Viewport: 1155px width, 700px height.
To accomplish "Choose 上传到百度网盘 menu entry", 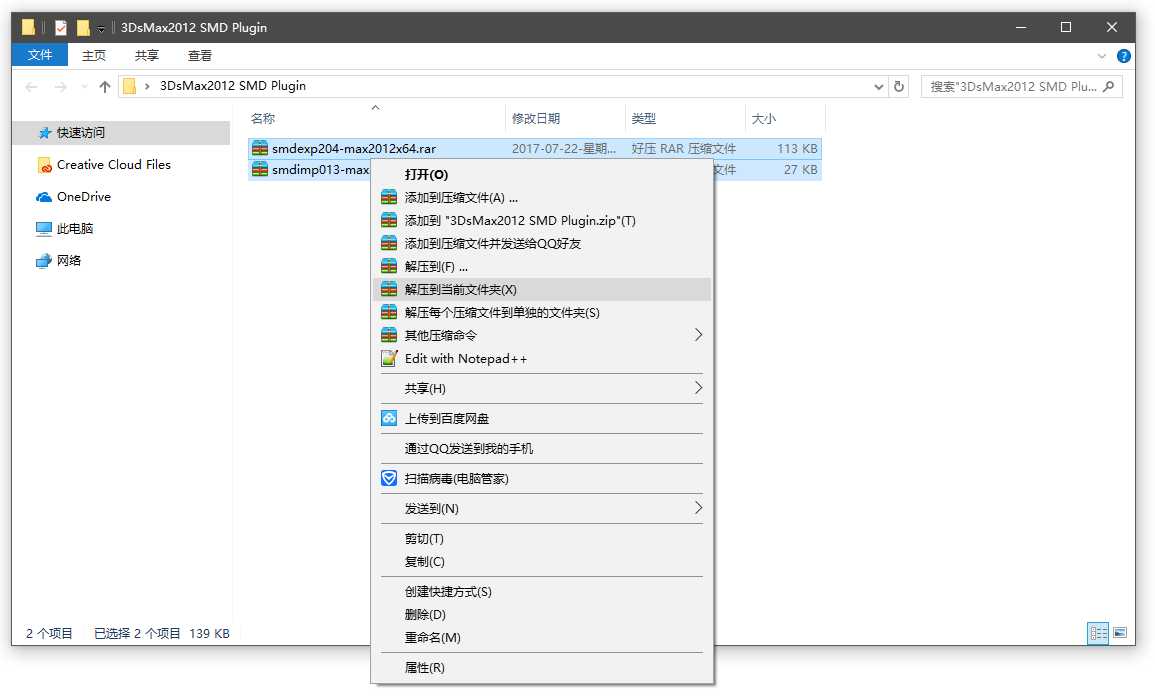I will click(x=542, y=419).
